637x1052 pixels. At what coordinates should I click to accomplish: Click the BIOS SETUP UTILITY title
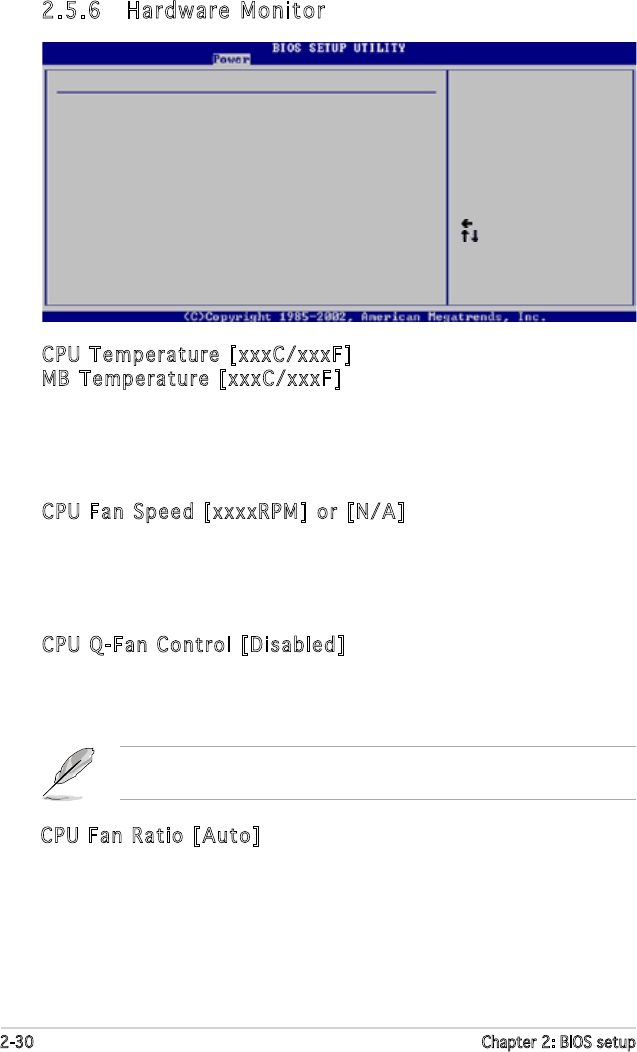pos(339,48)
